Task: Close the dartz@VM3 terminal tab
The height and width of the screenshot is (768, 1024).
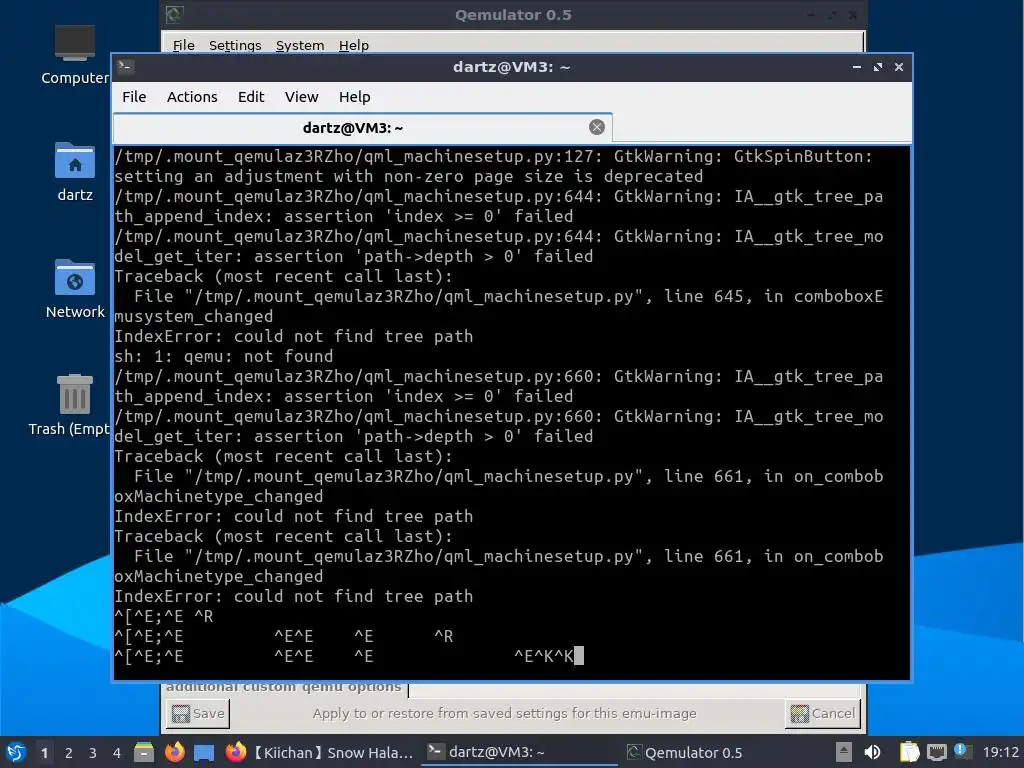Action: pyautogui.click(x=596, y=127)
